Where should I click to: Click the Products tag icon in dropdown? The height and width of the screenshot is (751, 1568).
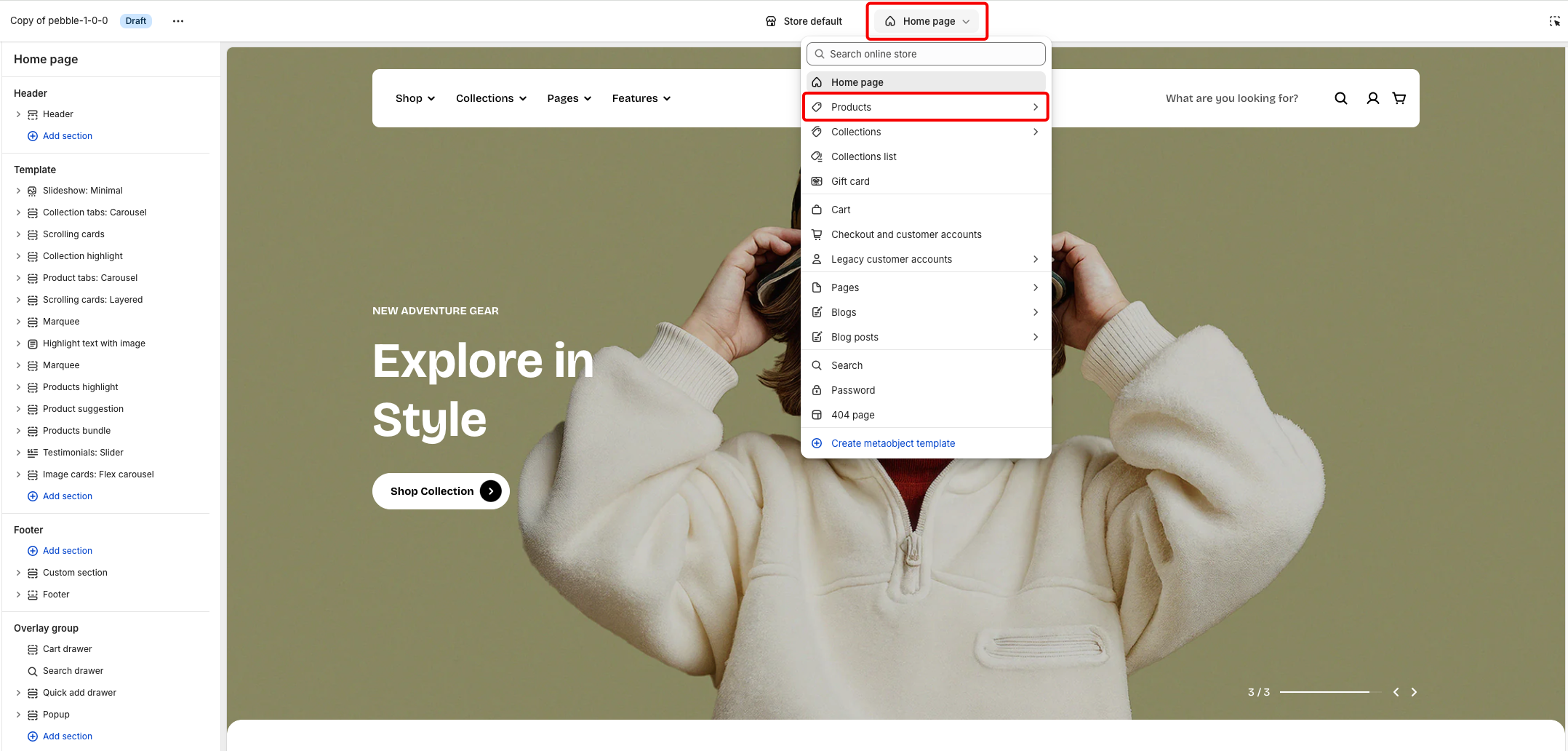coord(817,107)
